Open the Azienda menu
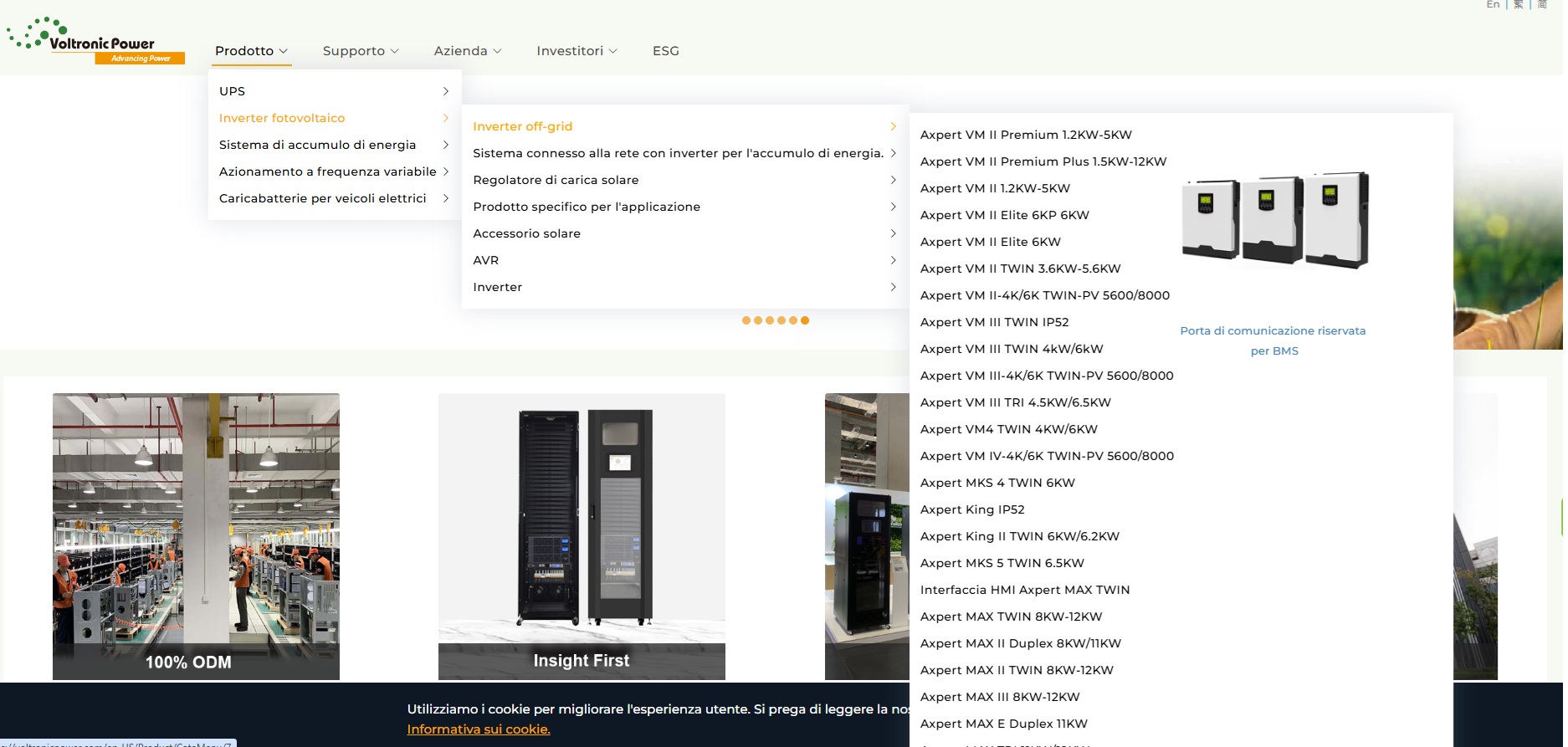This screenshot has height=747, width=1568. coord(468,51)
